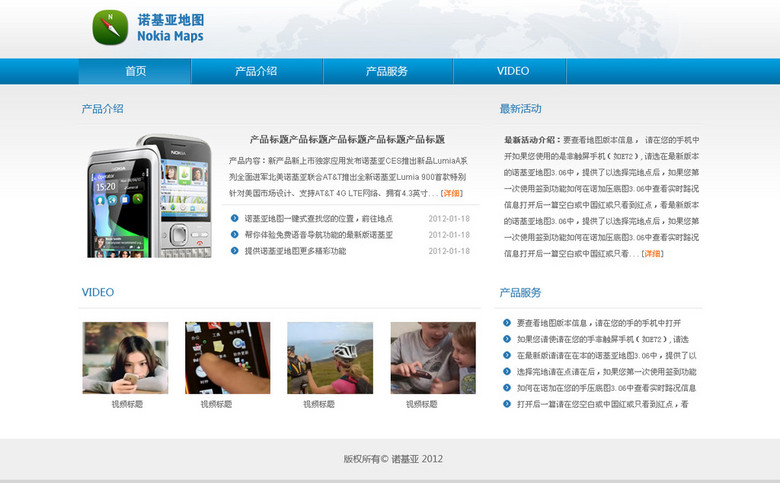
Task: Open service item 在是新版请请在在本的诺基亚地图3.06中
Action: click(606, 356)
